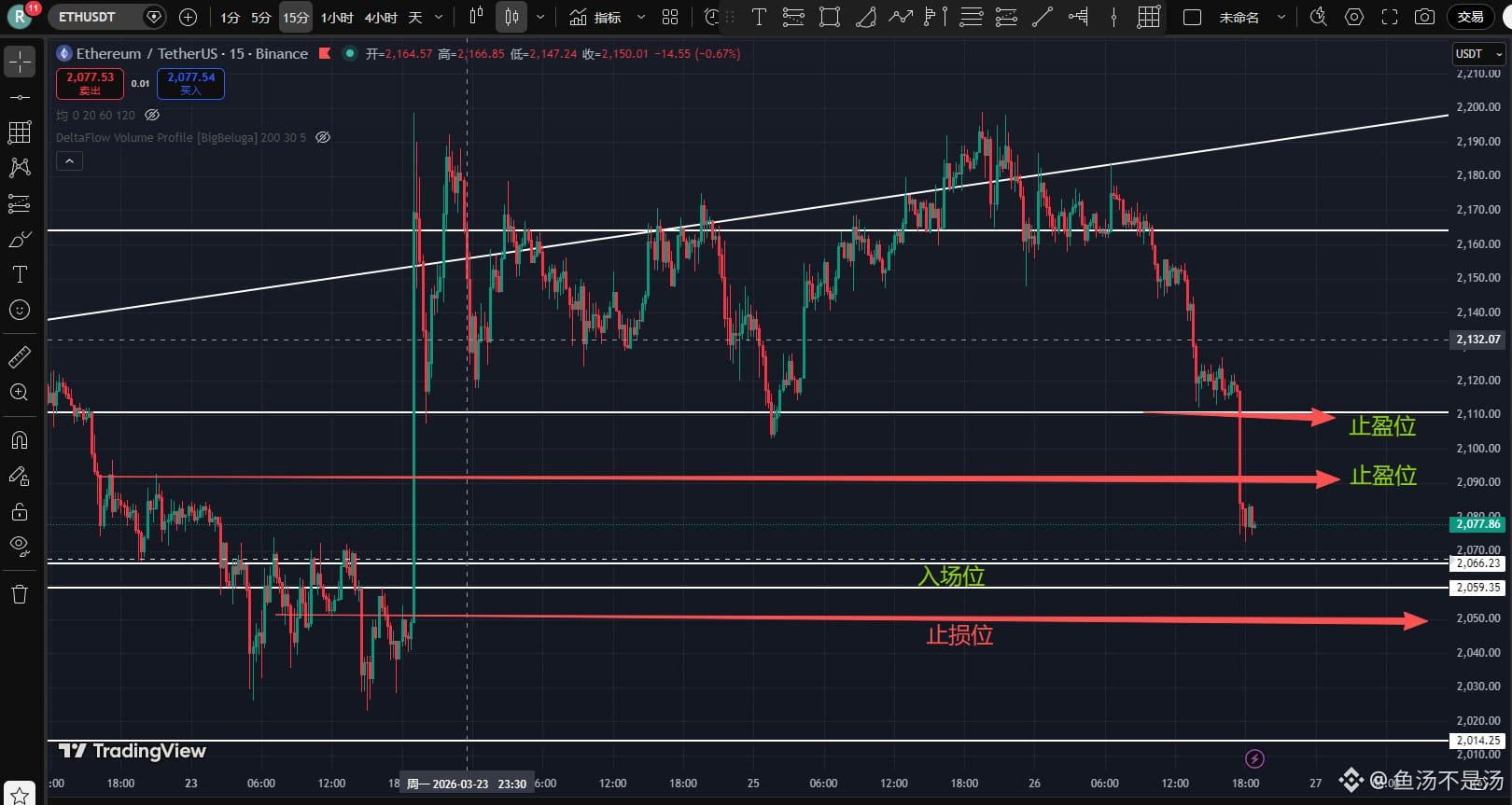Toggle hide all drawings eye icon
The width and height of the screenshot is (1512, 805).
[x=20, y=547]
